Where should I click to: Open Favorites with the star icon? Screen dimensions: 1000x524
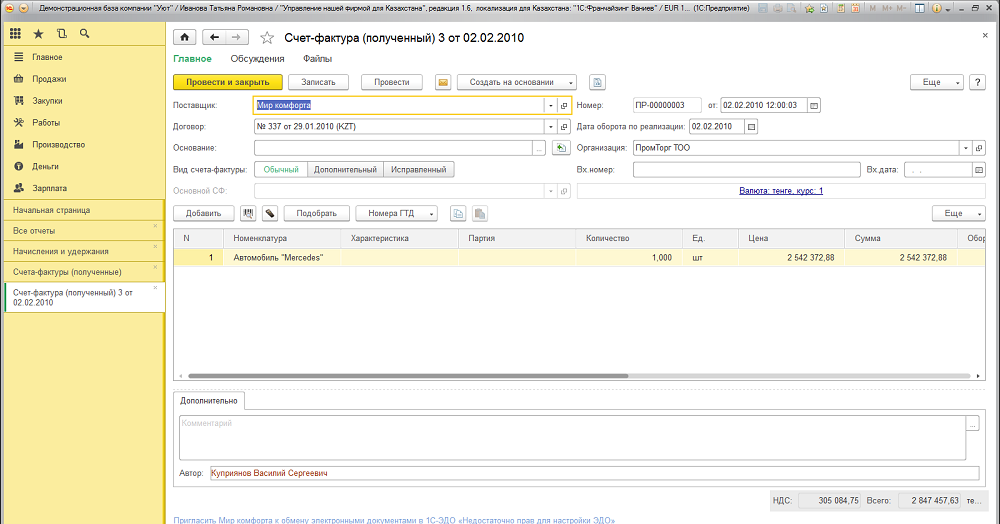38,34
